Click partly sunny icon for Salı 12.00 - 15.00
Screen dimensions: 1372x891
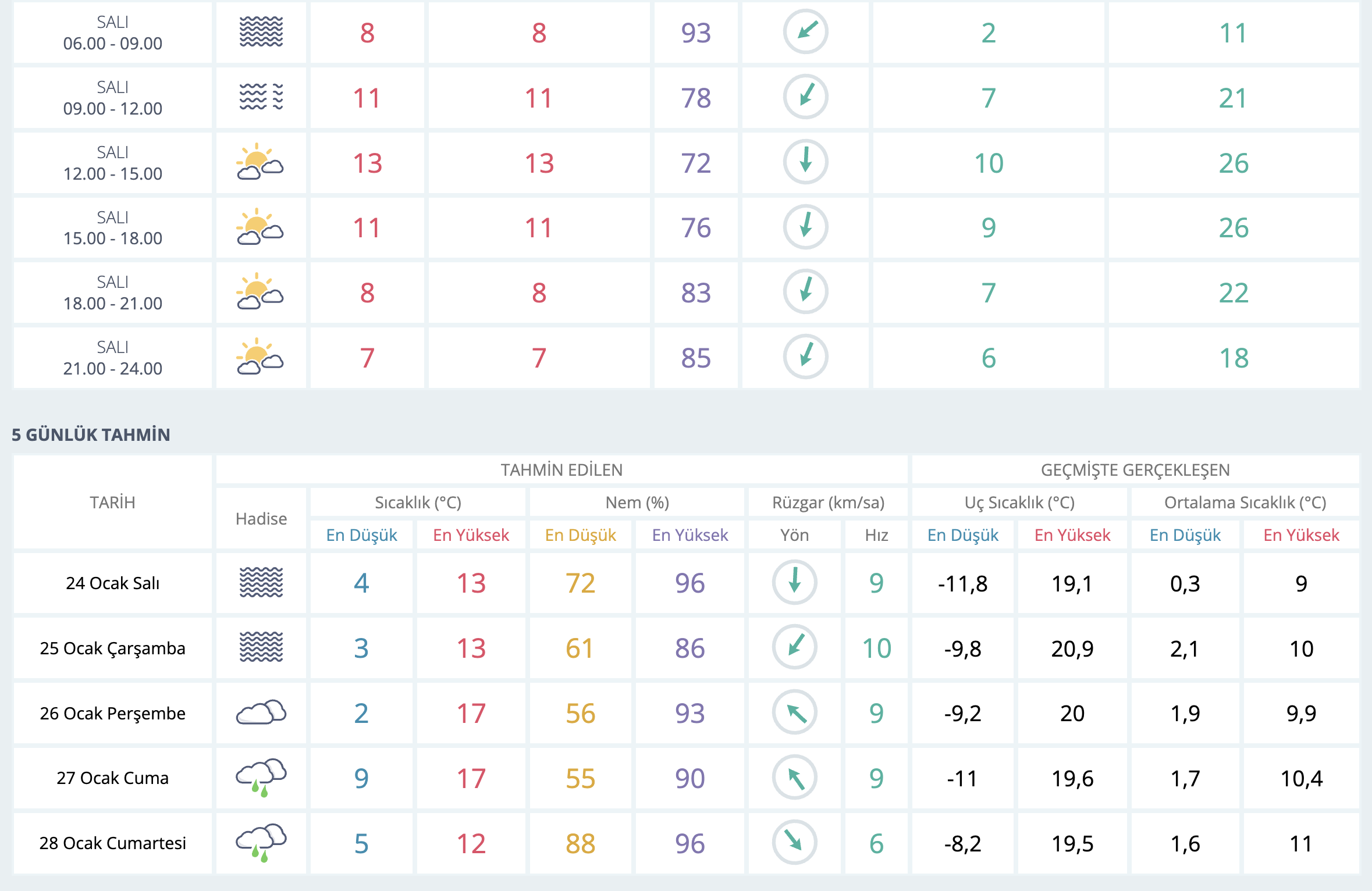(x=260, y=162)
